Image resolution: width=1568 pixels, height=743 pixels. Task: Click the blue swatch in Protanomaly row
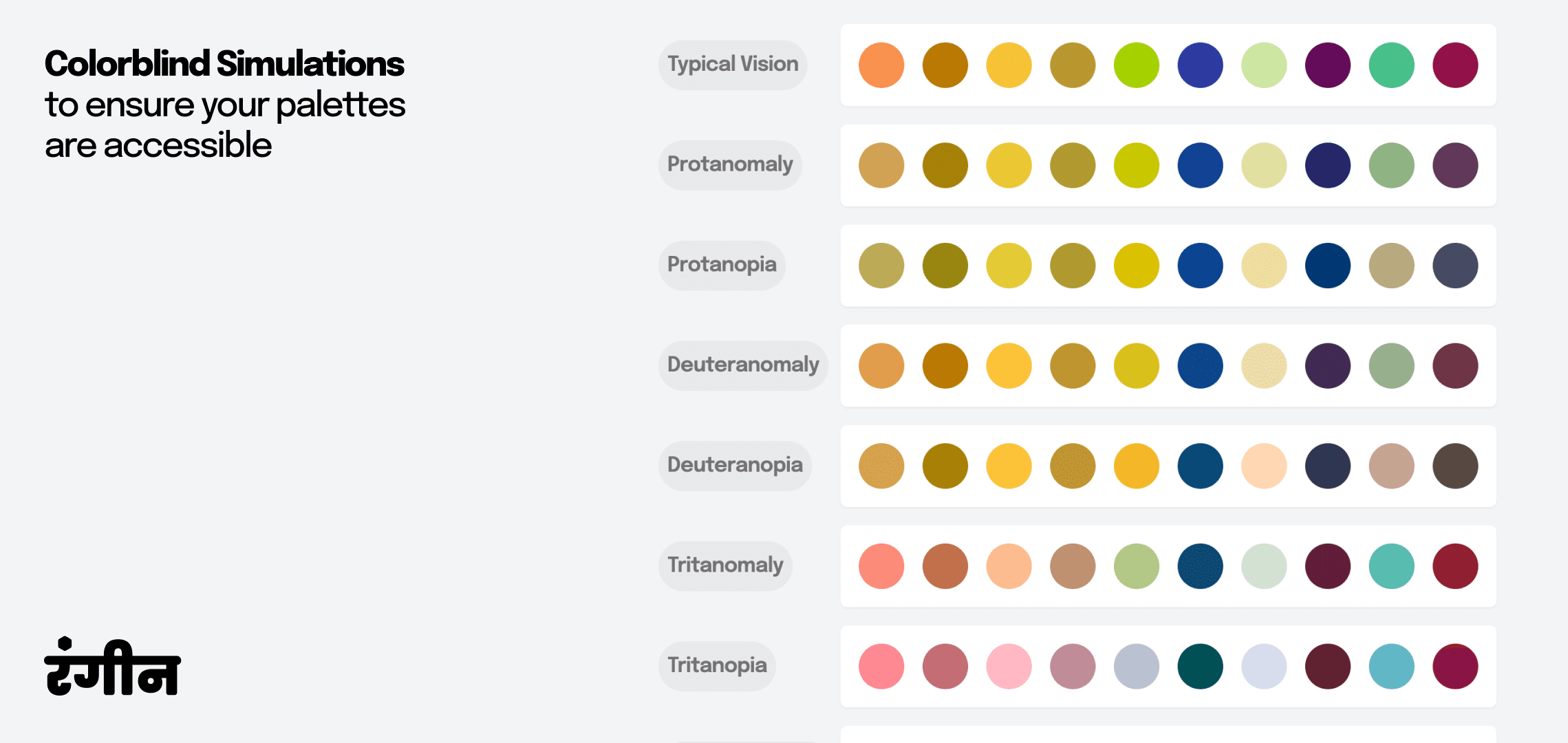click(x=1201, y=165)
